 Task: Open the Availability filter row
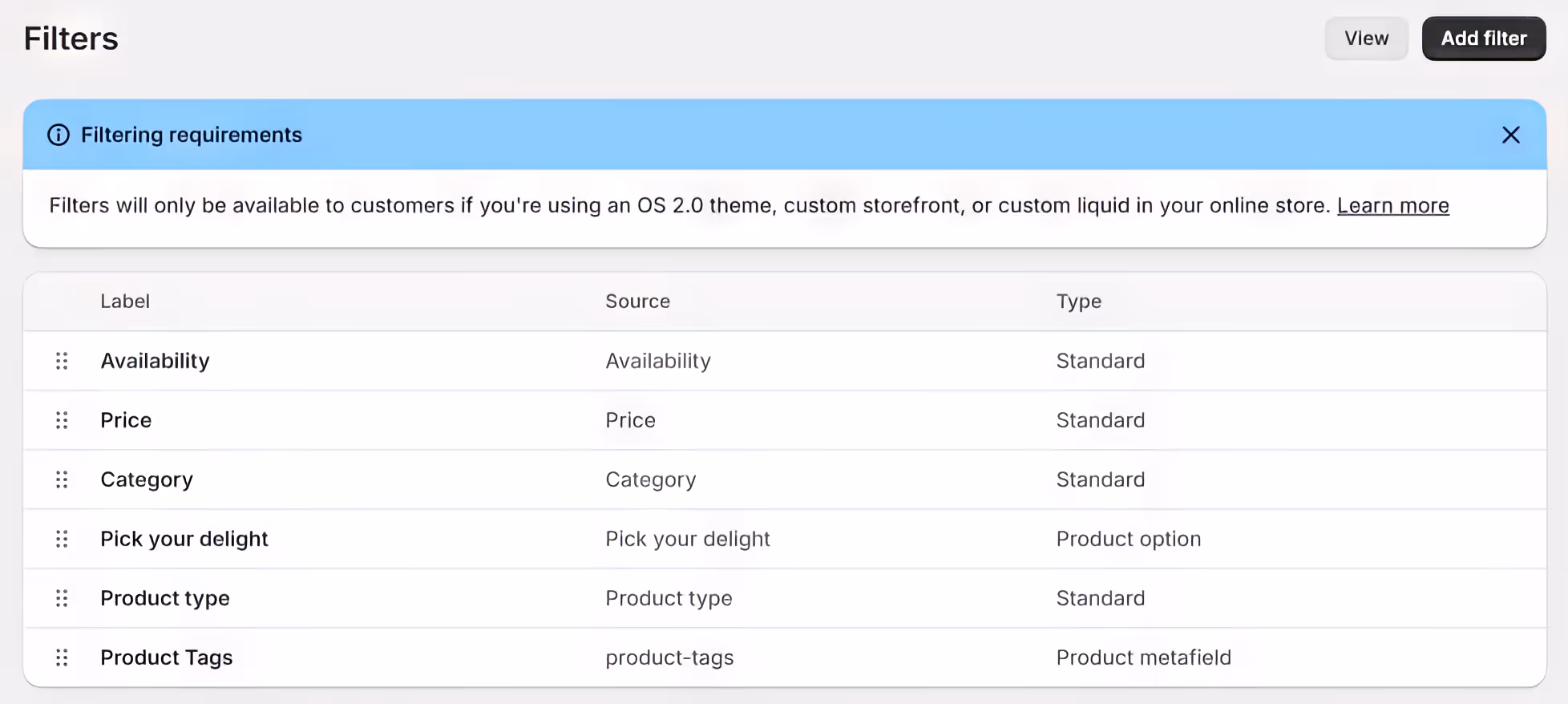click(155, 361)
